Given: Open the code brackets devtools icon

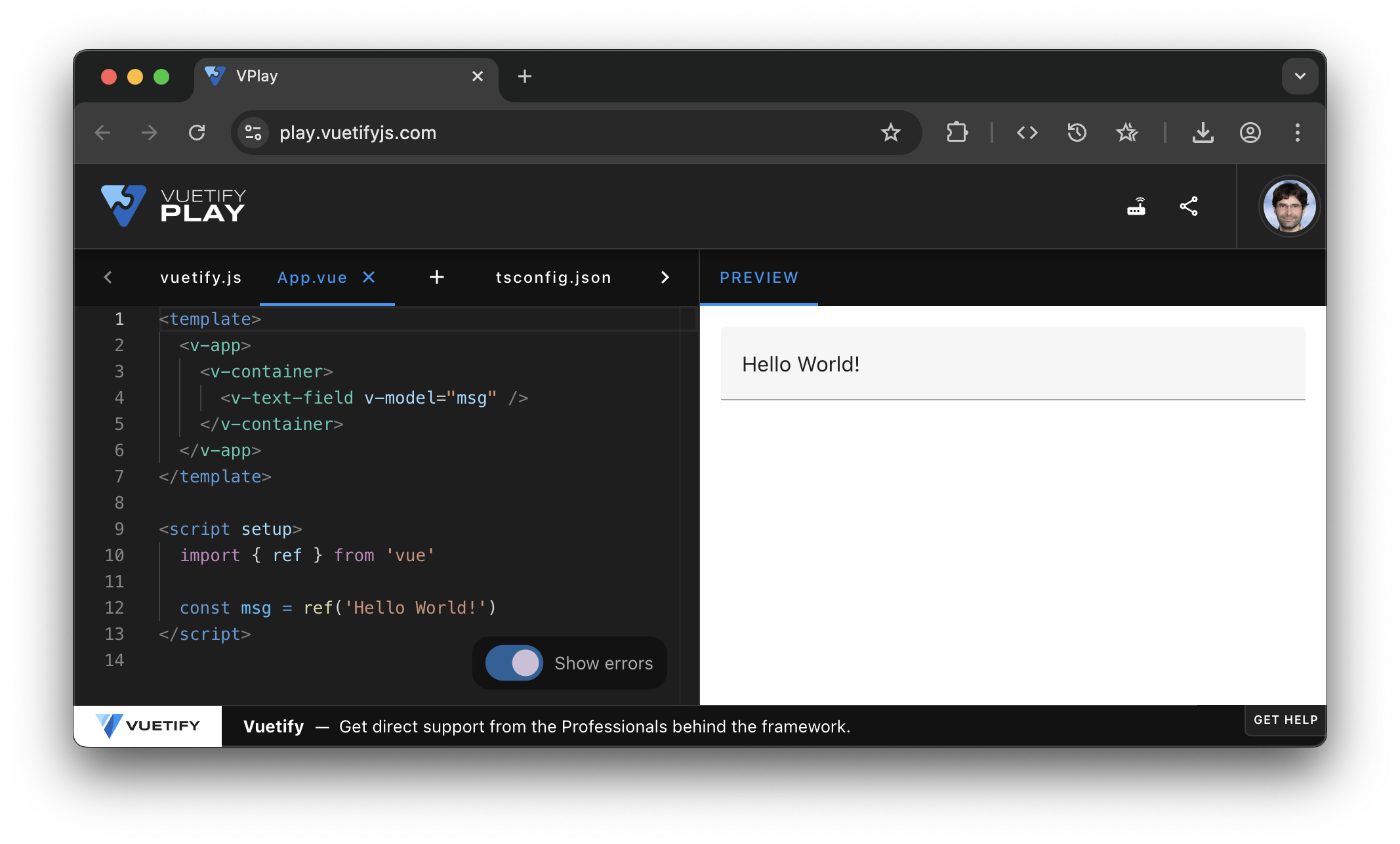Looking at the screenshot, I should [x=1027, y=133].
